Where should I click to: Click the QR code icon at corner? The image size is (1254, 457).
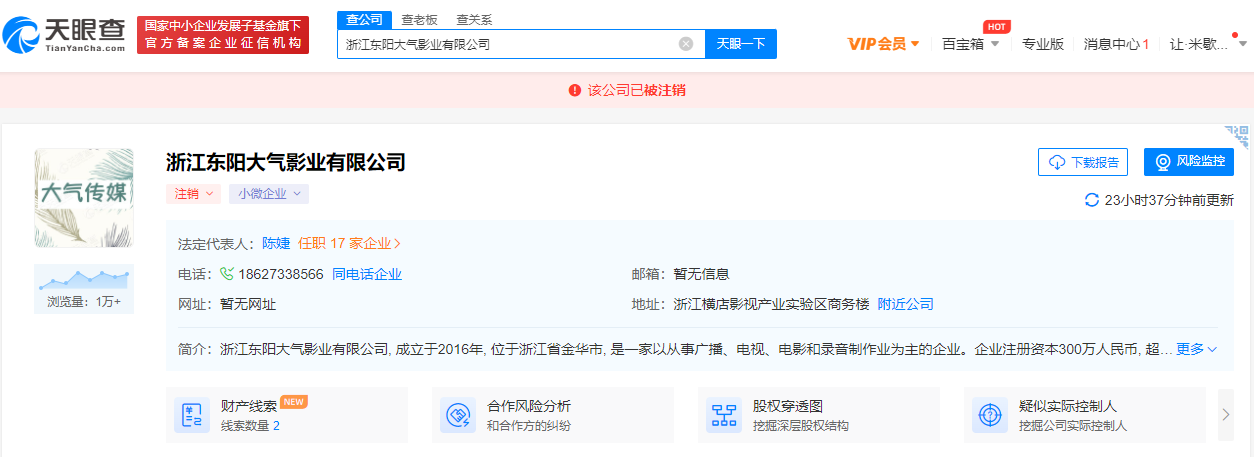click(x=1238, y=137)
